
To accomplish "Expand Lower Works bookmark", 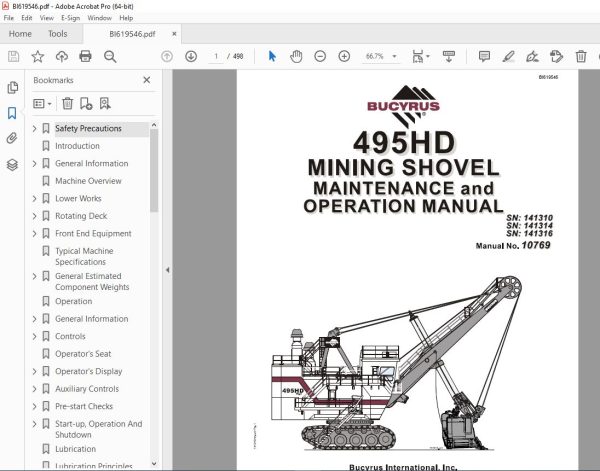I will (34, 199).
